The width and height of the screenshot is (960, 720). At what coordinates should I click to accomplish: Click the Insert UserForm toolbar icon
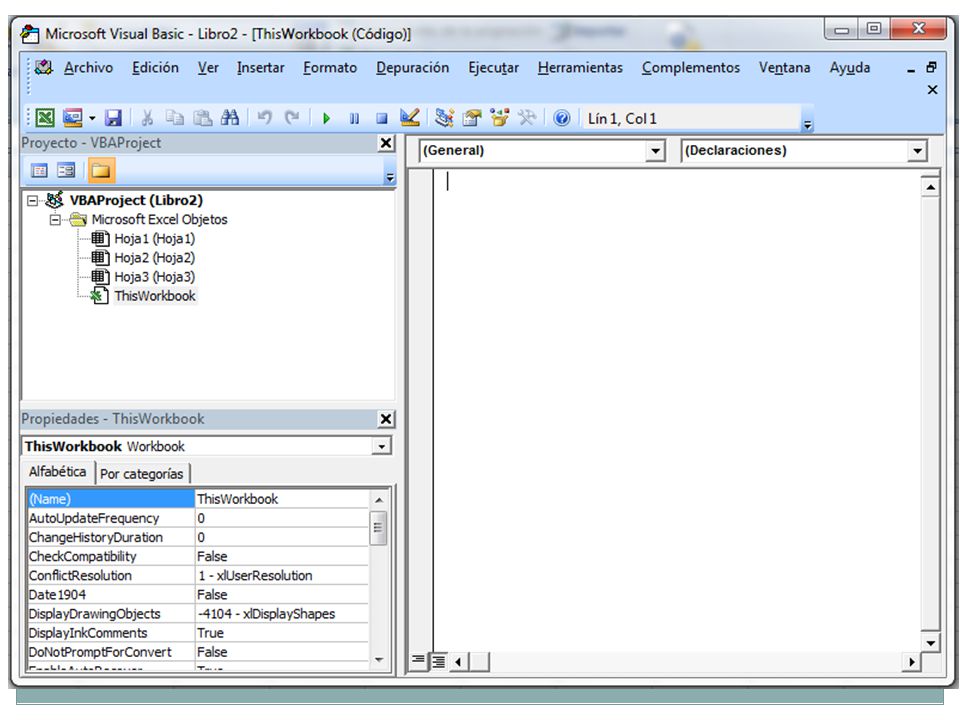[x=72, y=118]
